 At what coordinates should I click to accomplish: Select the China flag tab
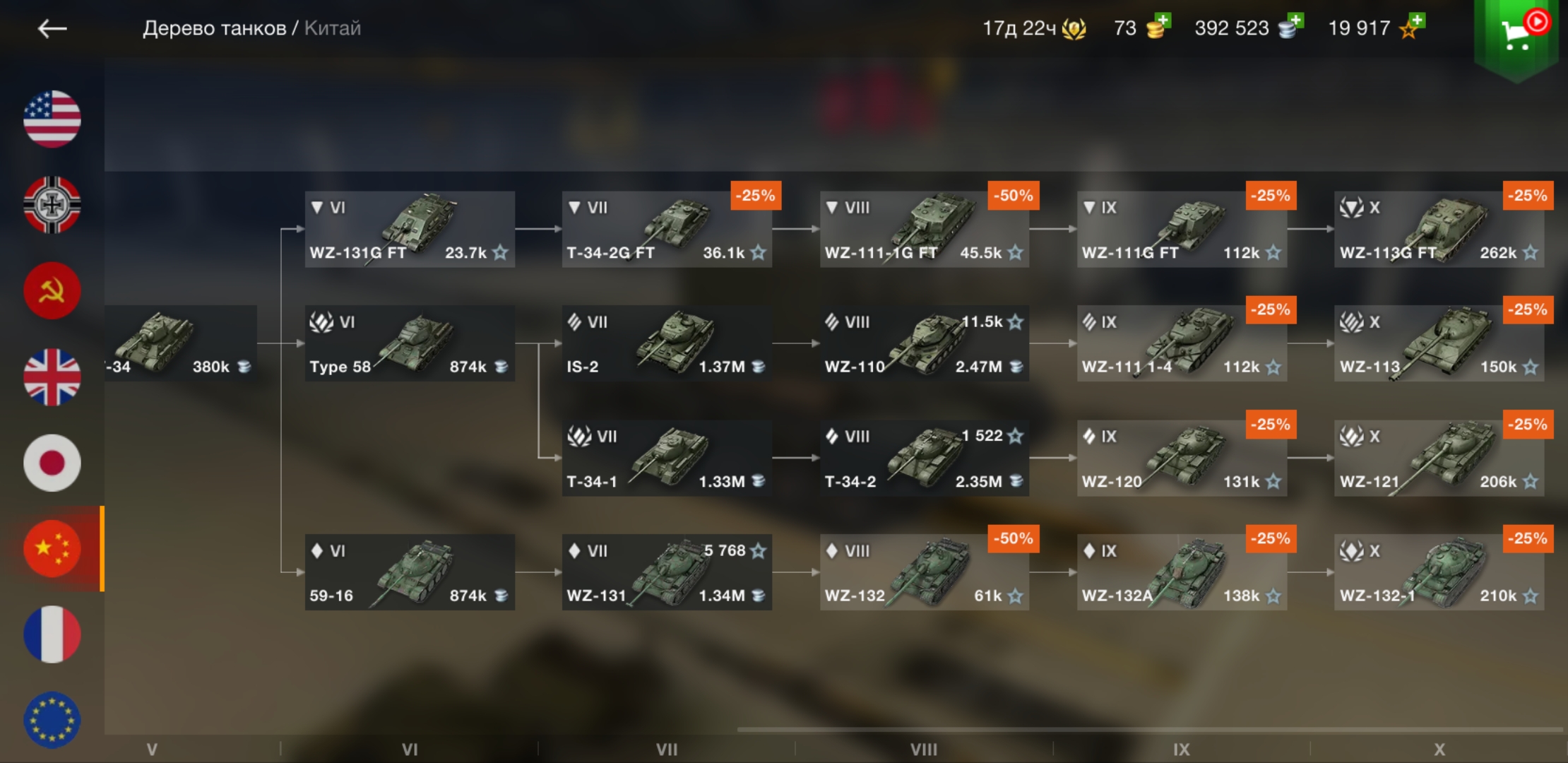[52, 548]
